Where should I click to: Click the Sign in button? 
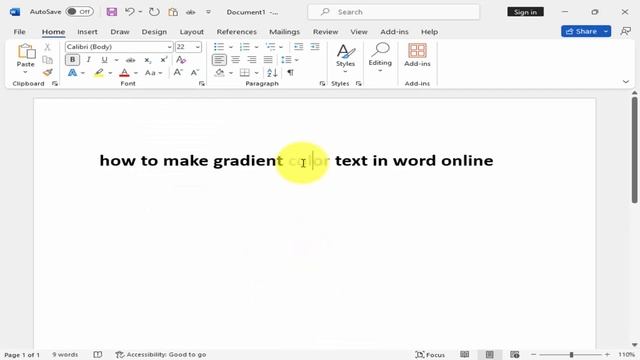click(525, 12)
